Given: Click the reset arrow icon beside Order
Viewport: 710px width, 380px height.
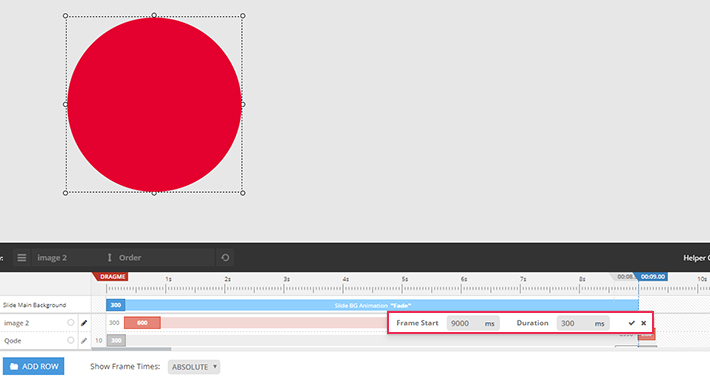Looking at the screenshot, I should click(225, 258).
